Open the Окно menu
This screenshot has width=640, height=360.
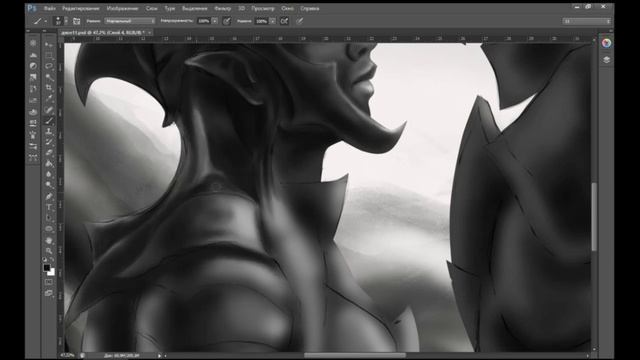coord(287,8)
